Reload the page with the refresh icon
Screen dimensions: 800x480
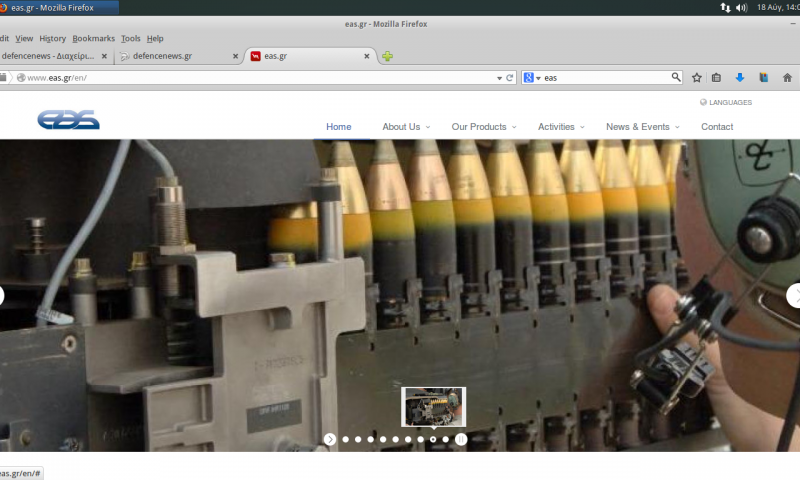[509, 77]
